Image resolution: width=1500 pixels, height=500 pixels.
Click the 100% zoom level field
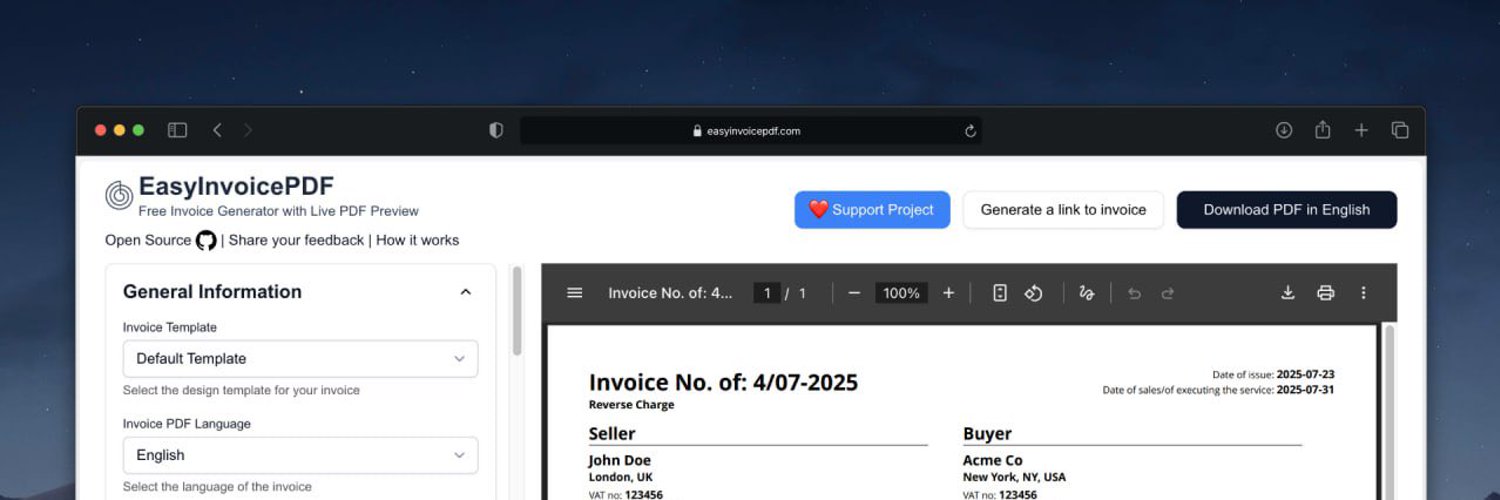pyautogui.click(x=901, y=293)
